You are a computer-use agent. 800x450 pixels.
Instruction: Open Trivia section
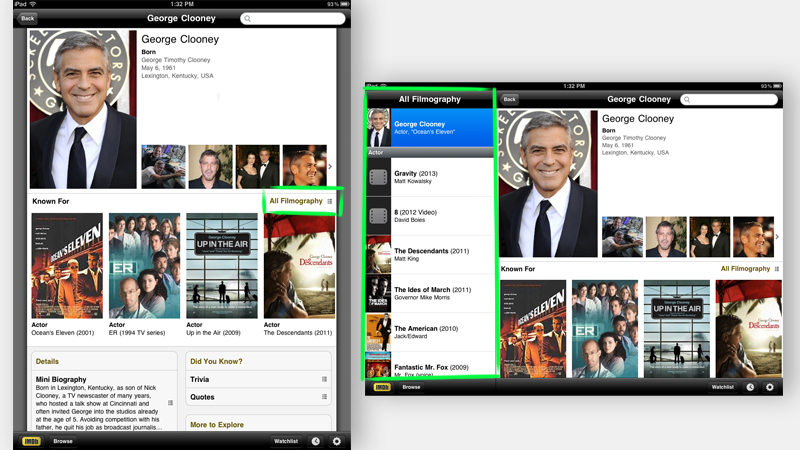point(258,379)
